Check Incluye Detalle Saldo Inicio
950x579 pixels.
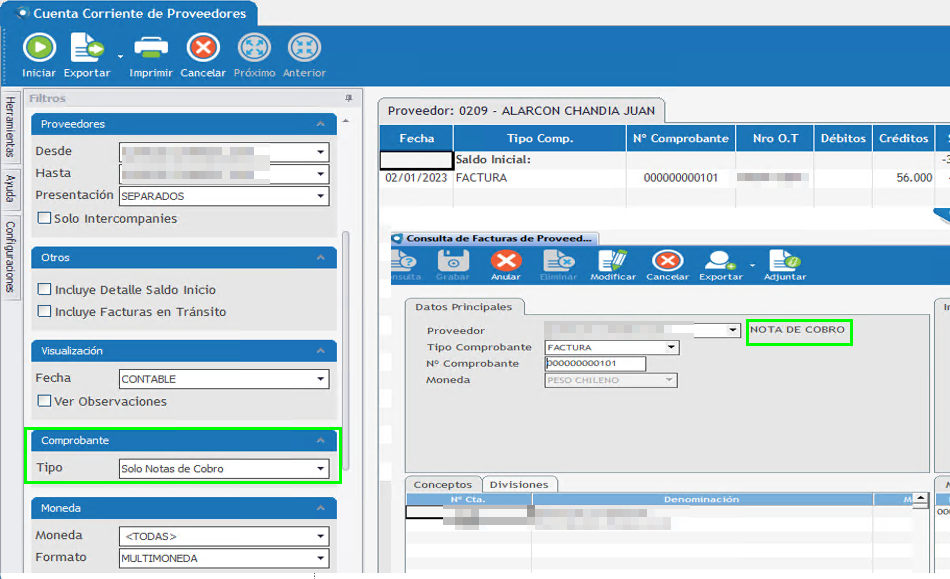(44, 290)
